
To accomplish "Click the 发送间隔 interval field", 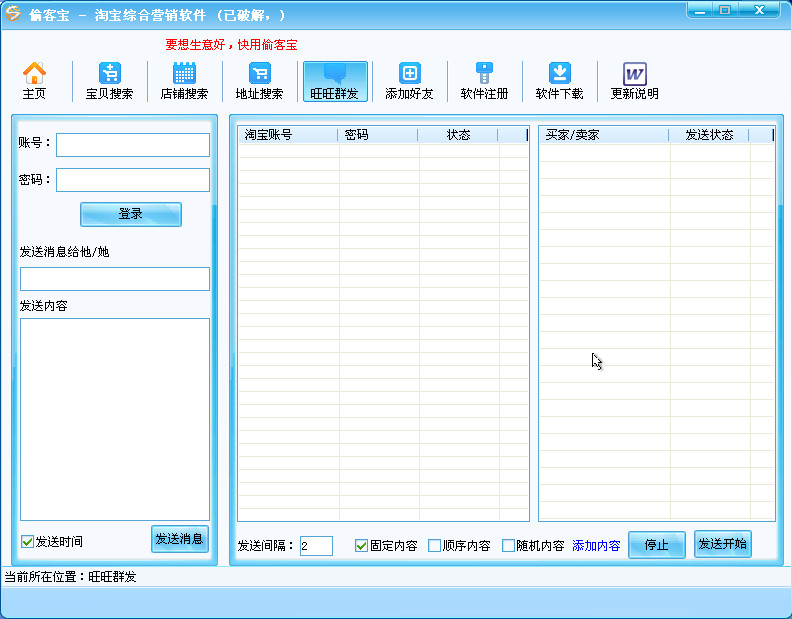I will (316, 546).
